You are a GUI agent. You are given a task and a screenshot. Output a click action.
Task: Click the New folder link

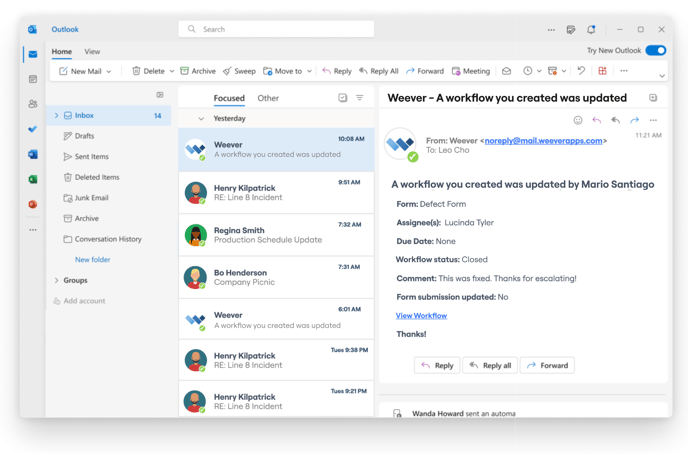[x=93, y=260]
